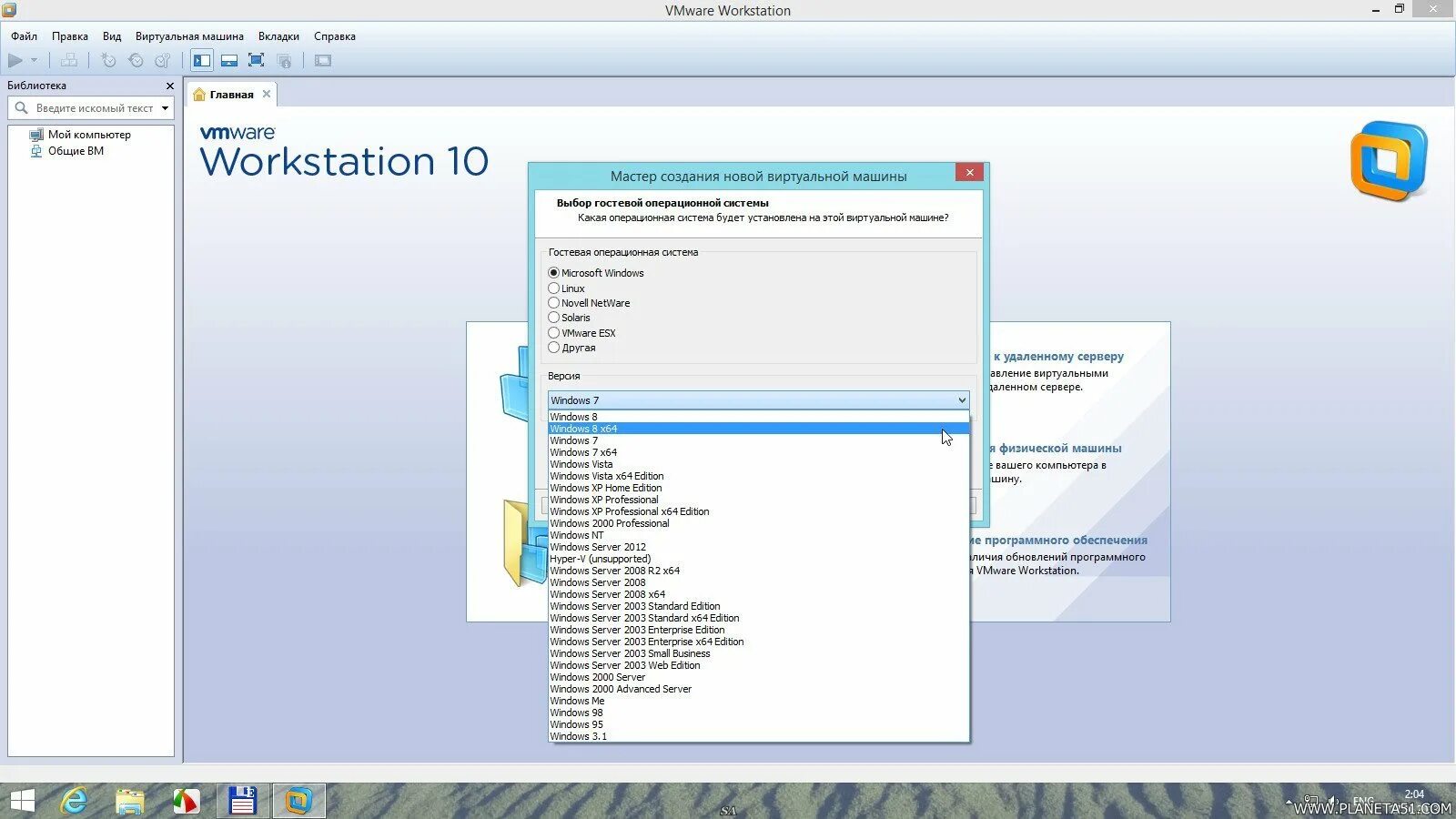The height and width of the screenshot is (819, 1456).
Task: Open the Вкладки menu
Action: (278, 36)
